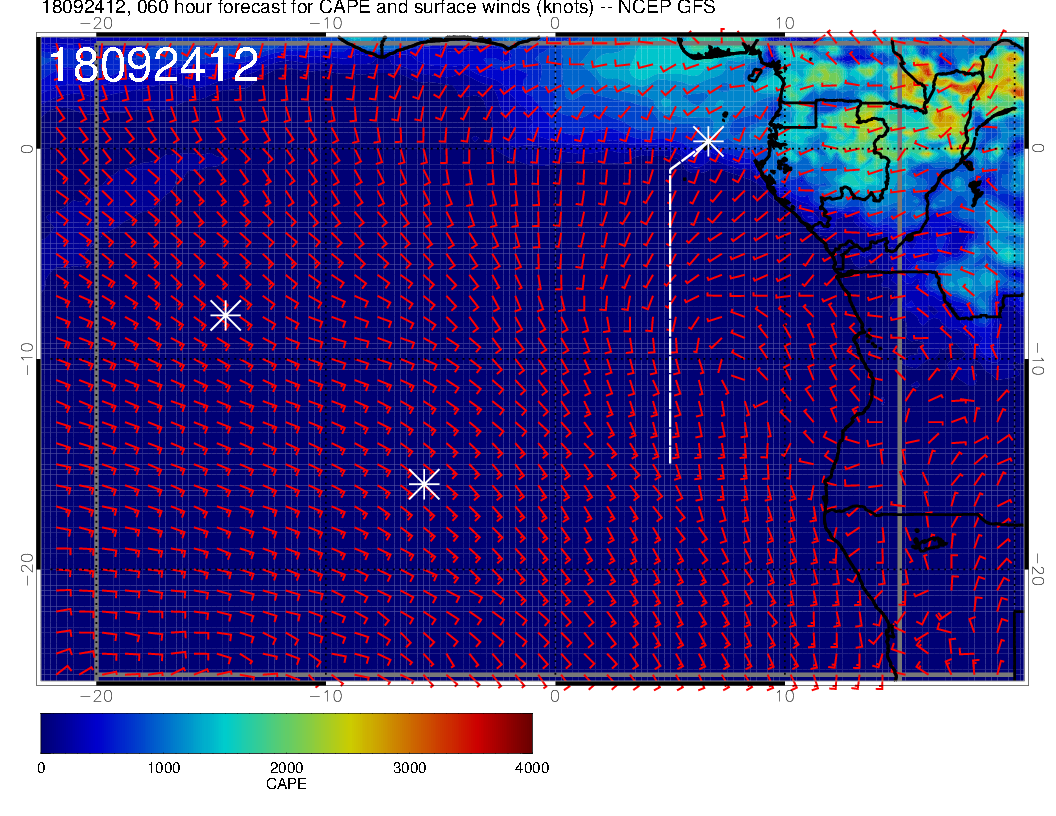Click the colorbar tick label 2000
1056x816 pixels.
(286, 768)
